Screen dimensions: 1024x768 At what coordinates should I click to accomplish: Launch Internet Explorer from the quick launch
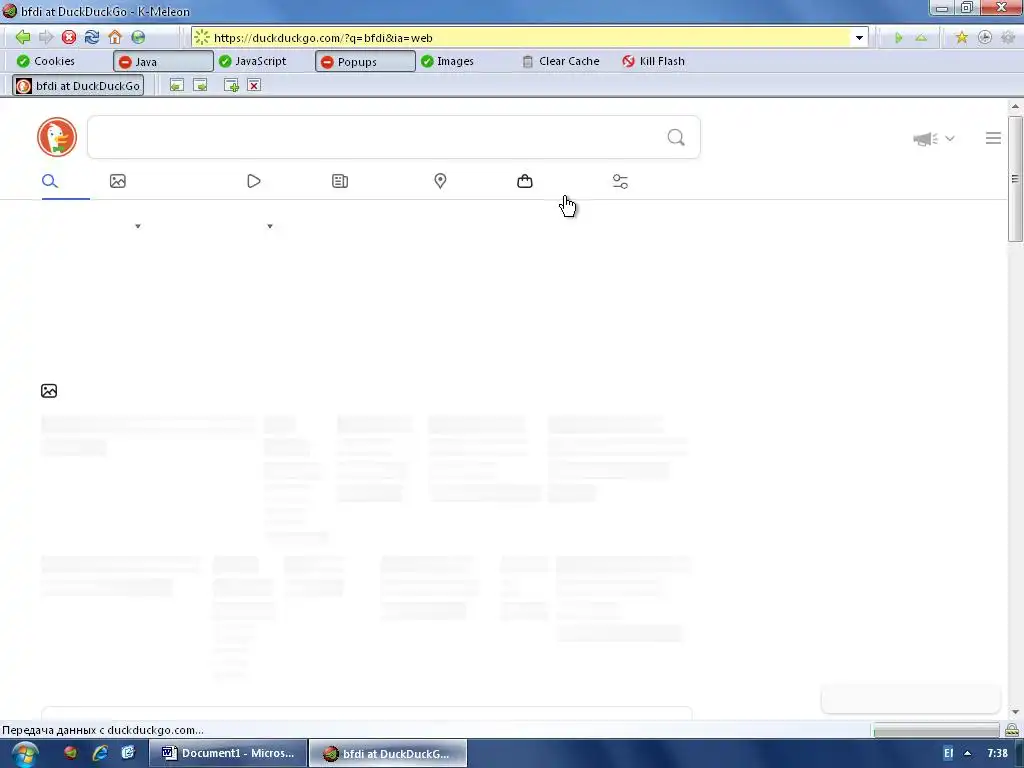100,753
